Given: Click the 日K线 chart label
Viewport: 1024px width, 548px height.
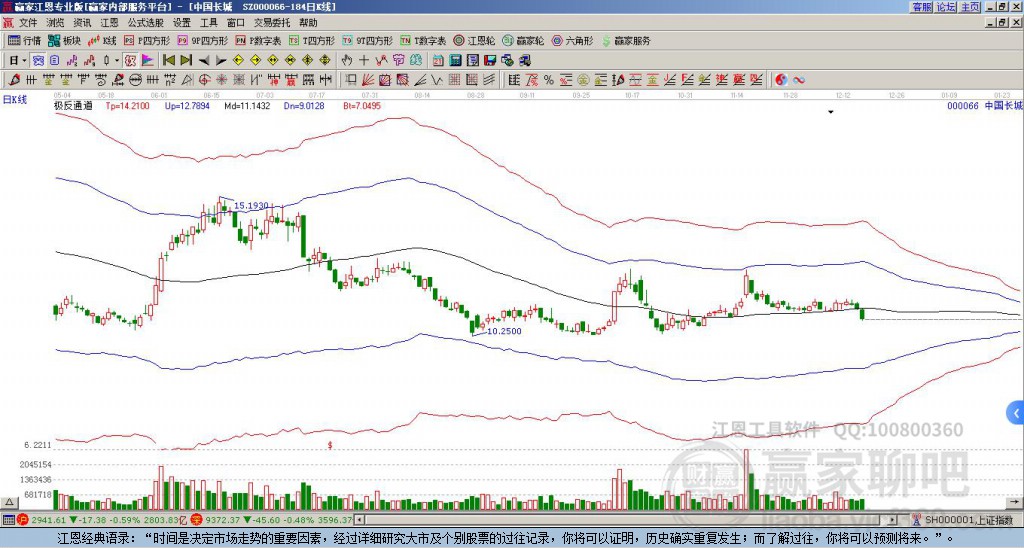Looking at the screenshot, I should [x=15, y=99].
